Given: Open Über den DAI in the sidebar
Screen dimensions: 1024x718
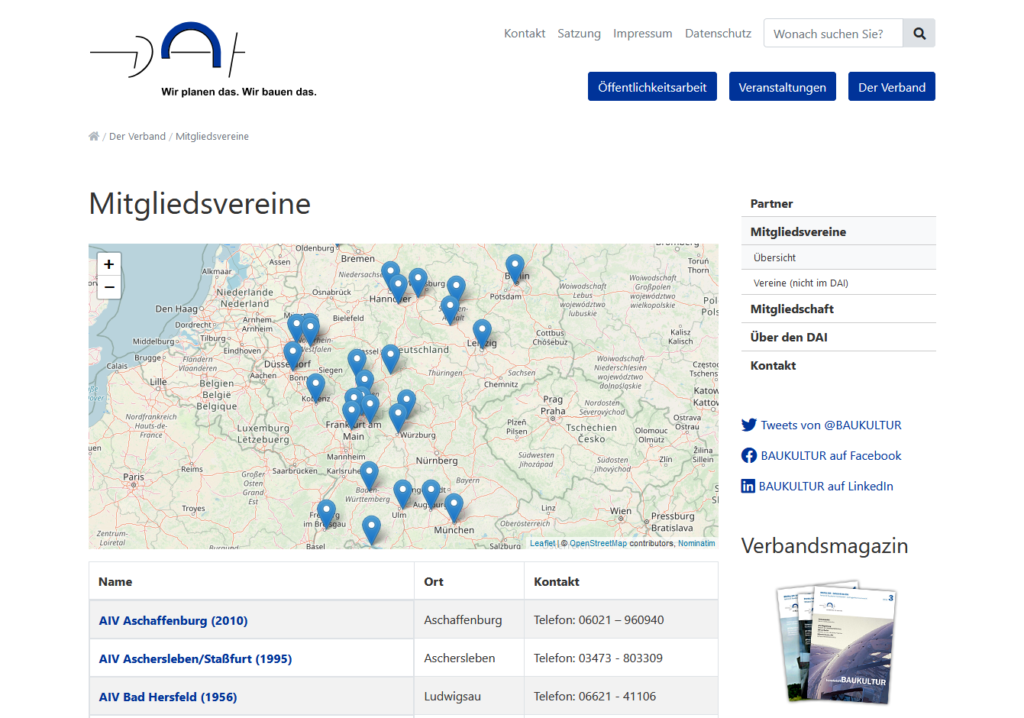Looking at the screenshot, I should (839, 337).
